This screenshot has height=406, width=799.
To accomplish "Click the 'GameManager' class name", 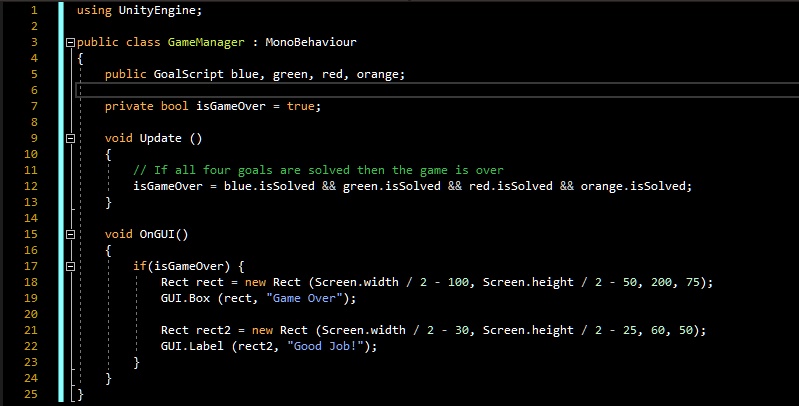I will tap(206, 42).
